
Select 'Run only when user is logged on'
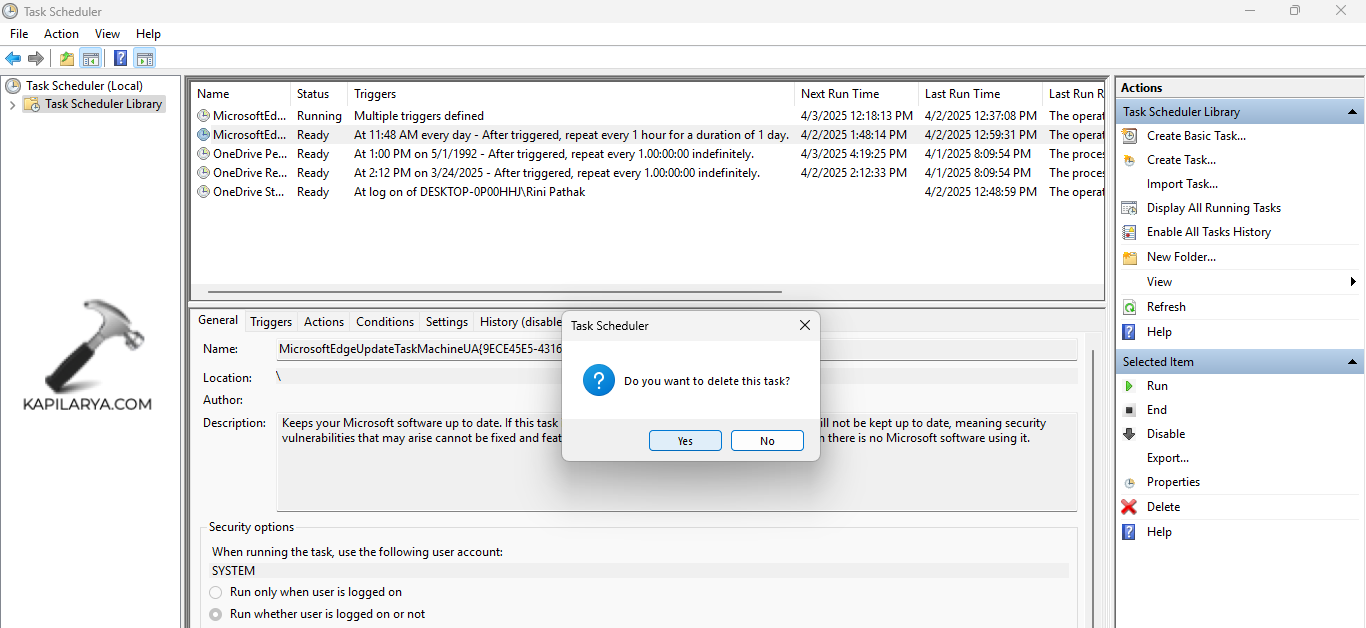click(216, 592)
